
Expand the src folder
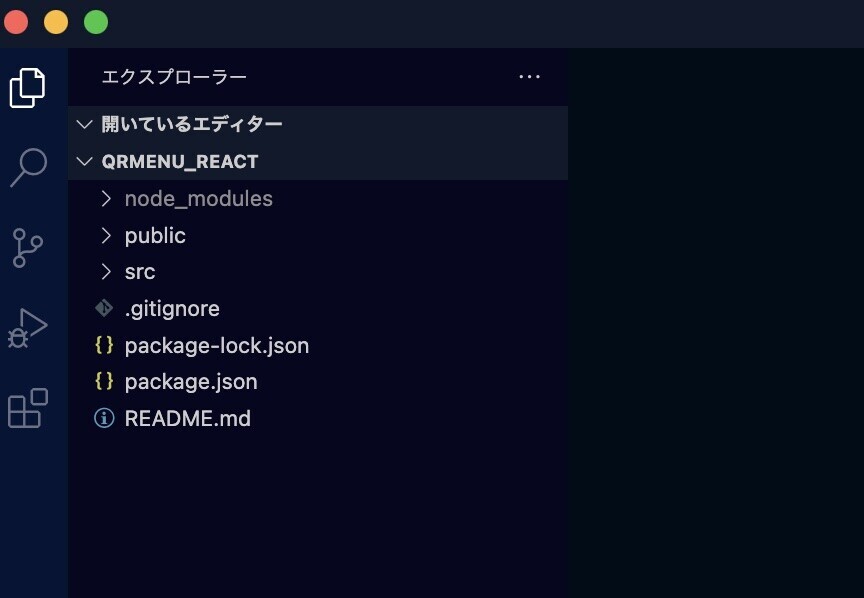point(106,271)
